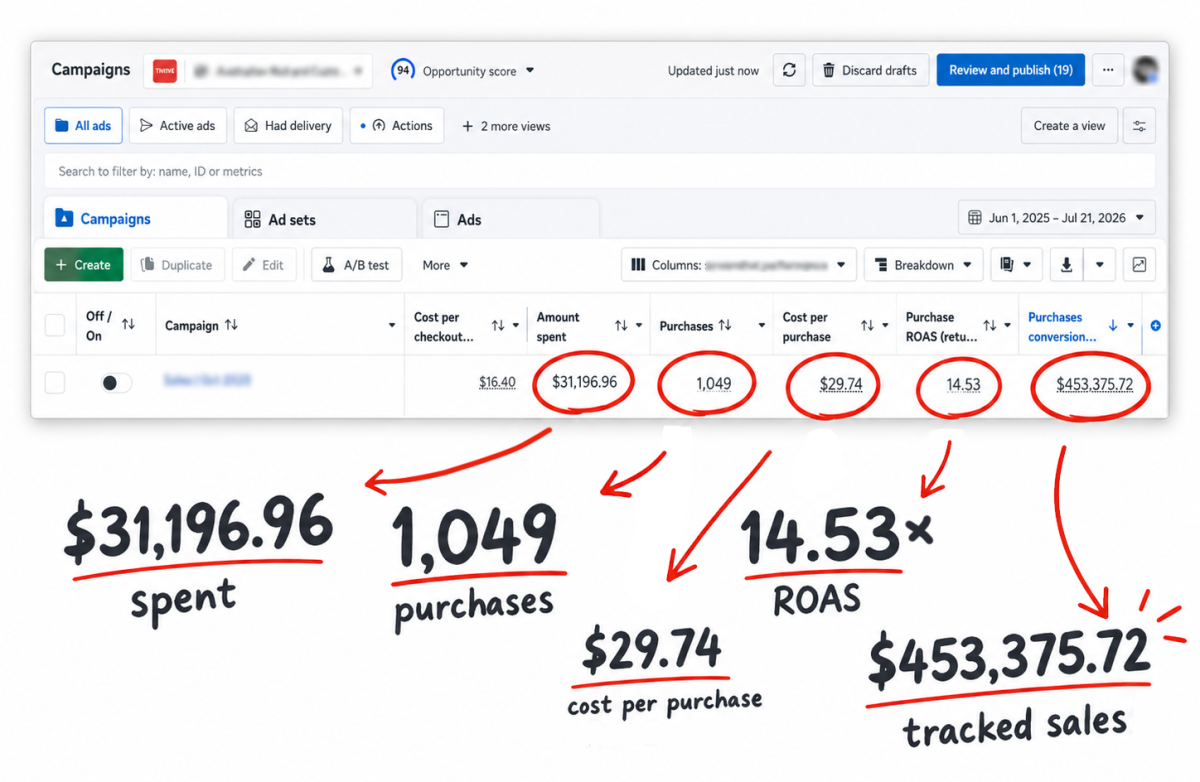Open the three-dot more options menu
The image size is (1200, 782).
tap(1107, 70)
